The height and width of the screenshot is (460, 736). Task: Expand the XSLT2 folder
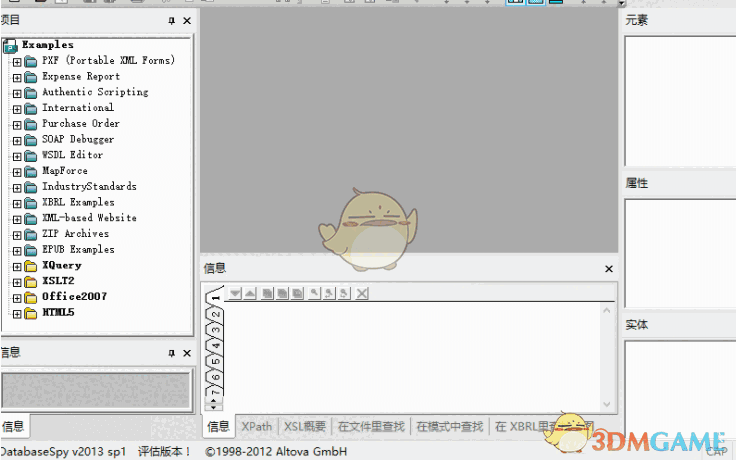pos(17,282)
